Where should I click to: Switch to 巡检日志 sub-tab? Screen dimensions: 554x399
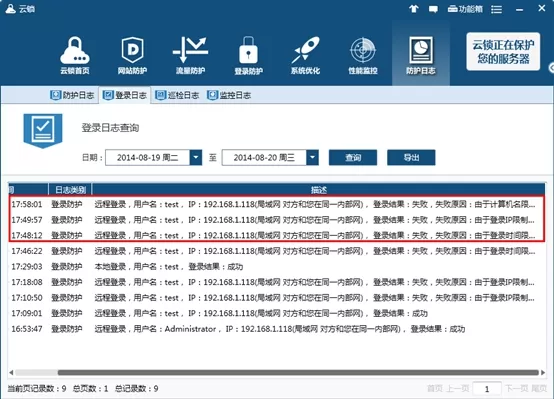pyautogui.click(x=177, y=95)
